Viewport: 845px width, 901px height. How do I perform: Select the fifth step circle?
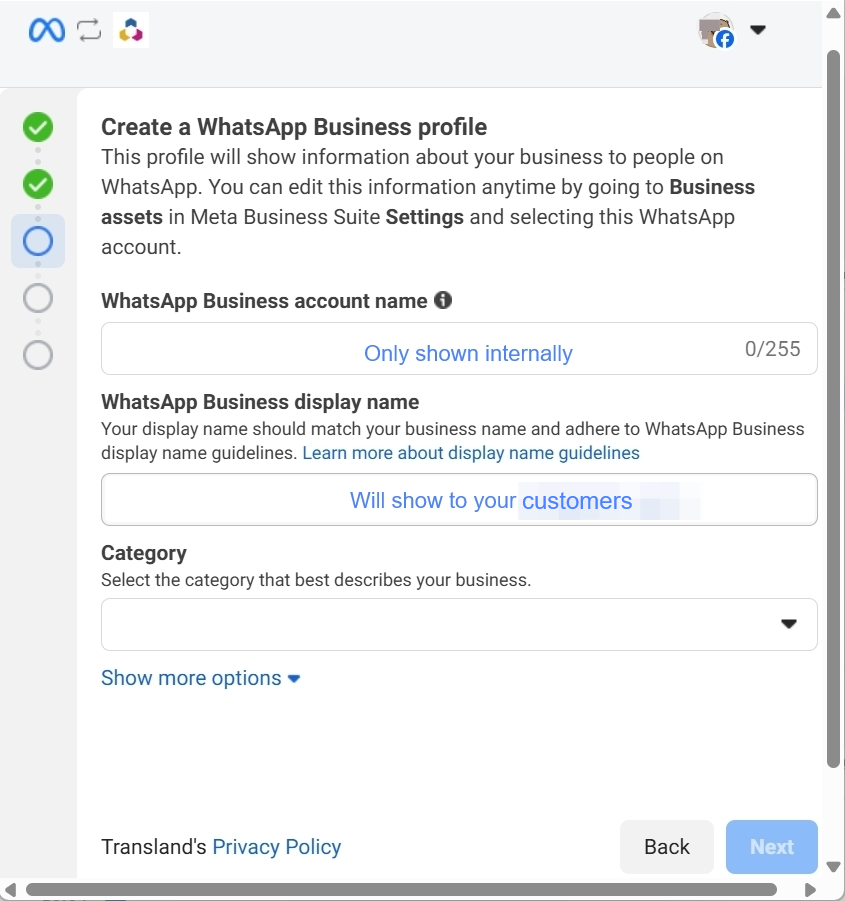(x=38, y=355)
